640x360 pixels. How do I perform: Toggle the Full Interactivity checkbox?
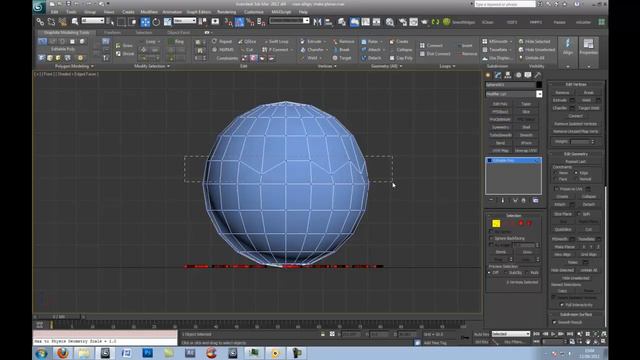pos(562,305)
